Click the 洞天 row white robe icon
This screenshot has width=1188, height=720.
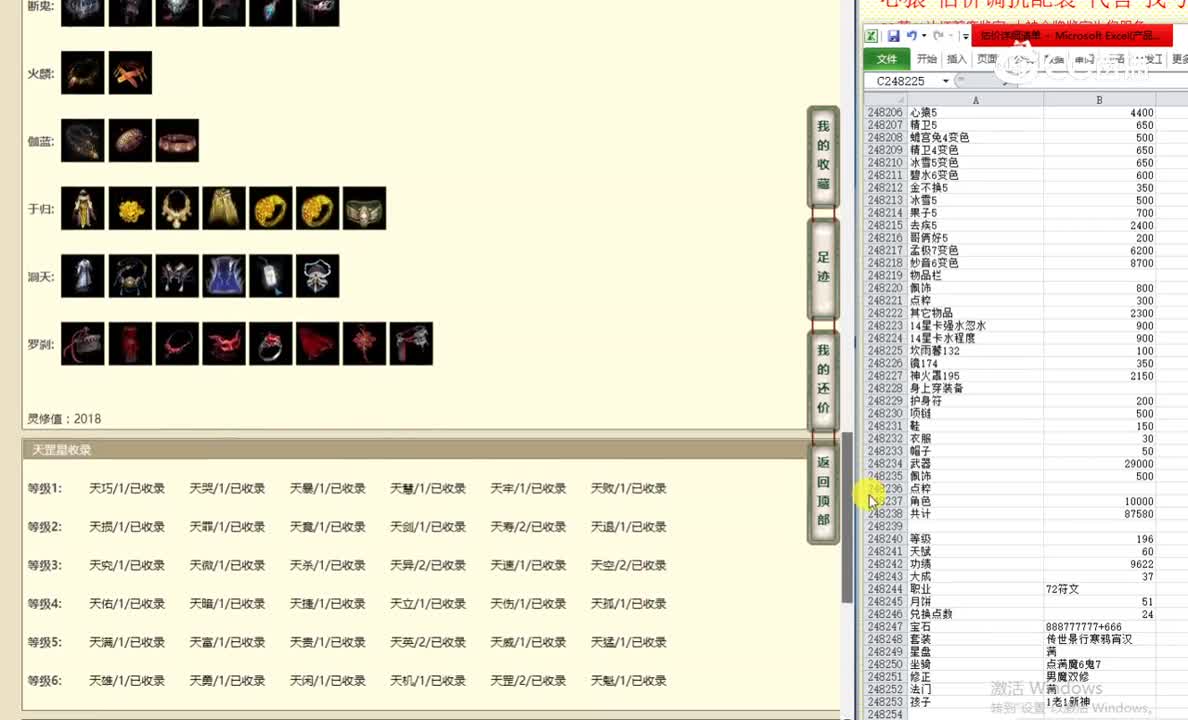pos(83,276)
